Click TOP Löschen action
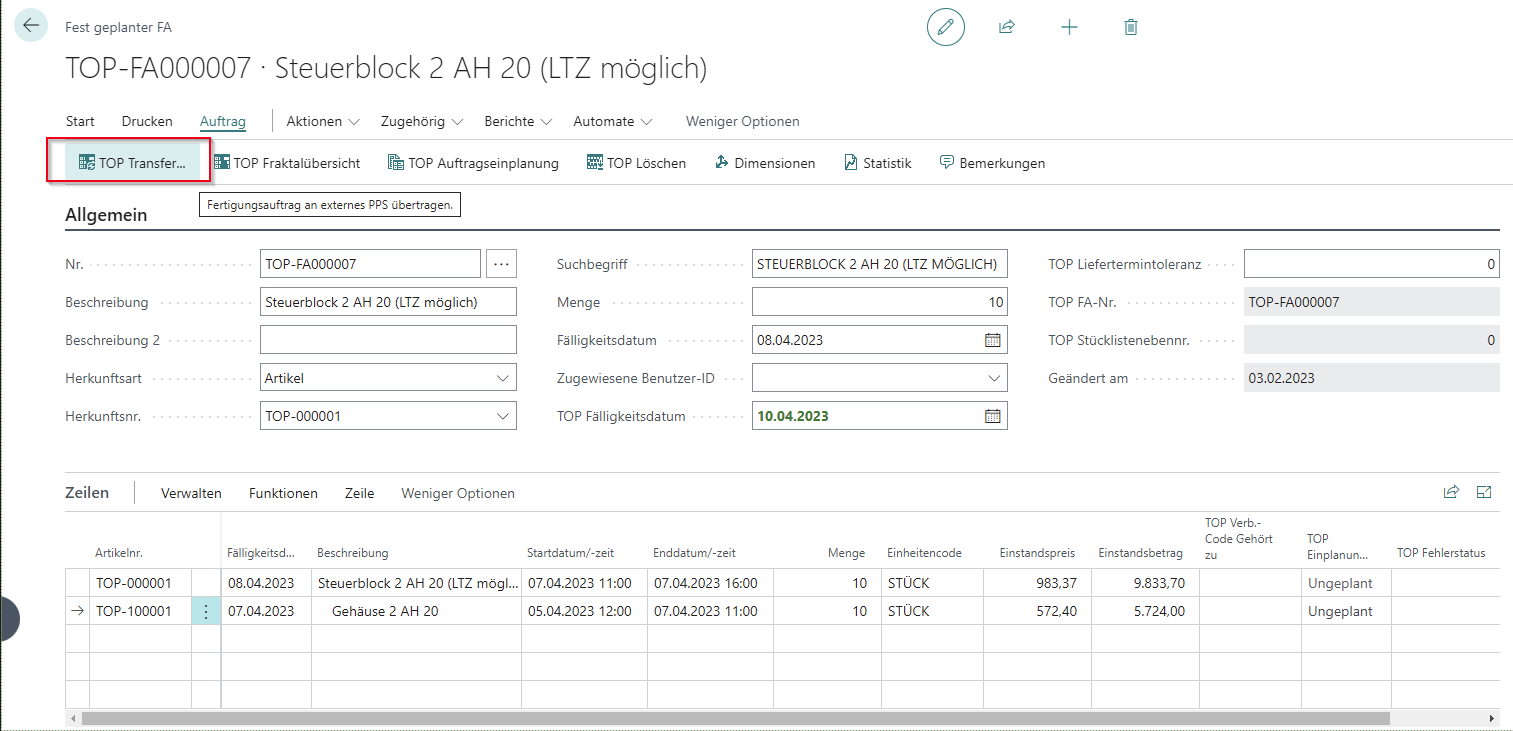Viewport: 1513px width, 731px height. click(x=636, y=163)
